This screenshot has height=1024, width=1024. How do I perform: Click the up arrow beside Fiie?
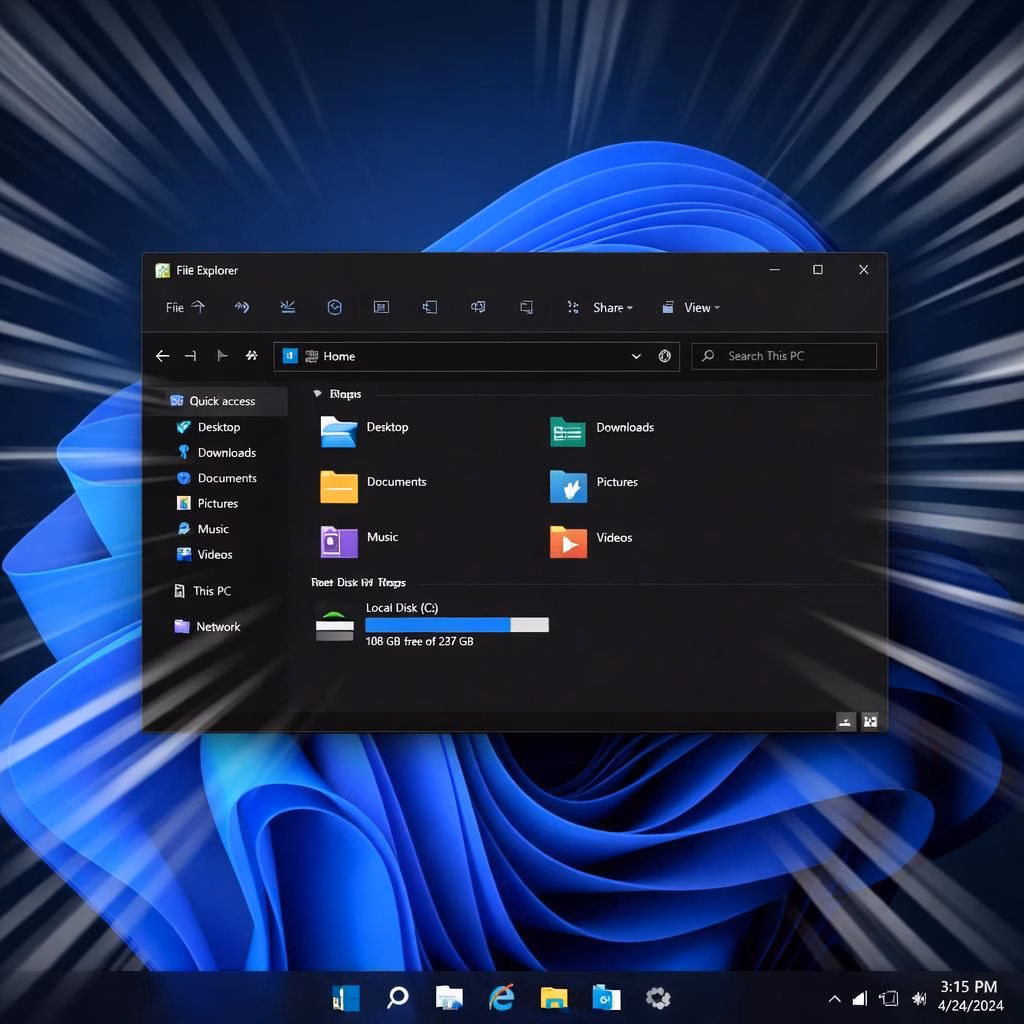click(198, 306)
